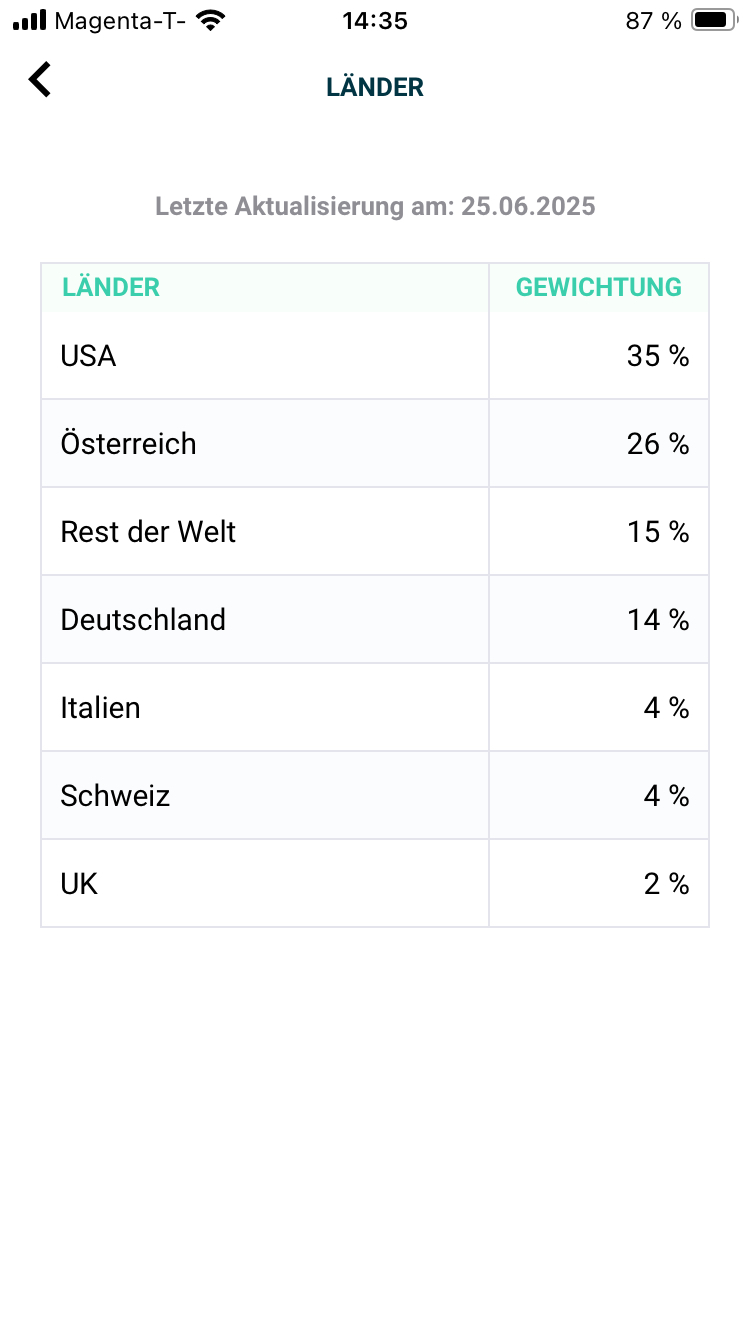The width and height of the screenshot is (750, 1334).
Task: Select the Italien table row
Action: pyautogui.click(x=375, y=707)
